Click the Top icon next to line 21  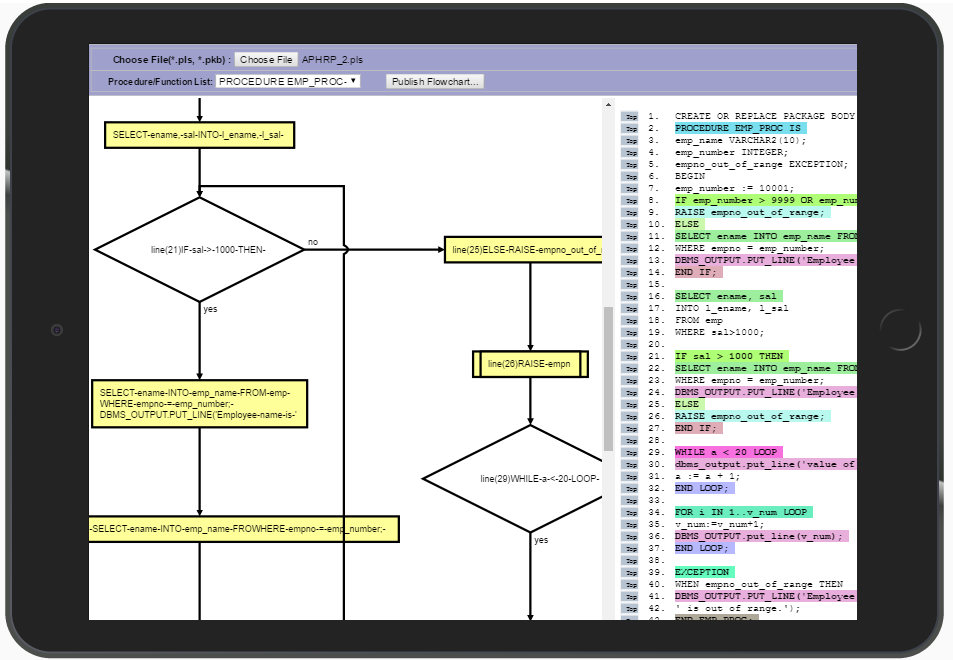coord(630,356)
